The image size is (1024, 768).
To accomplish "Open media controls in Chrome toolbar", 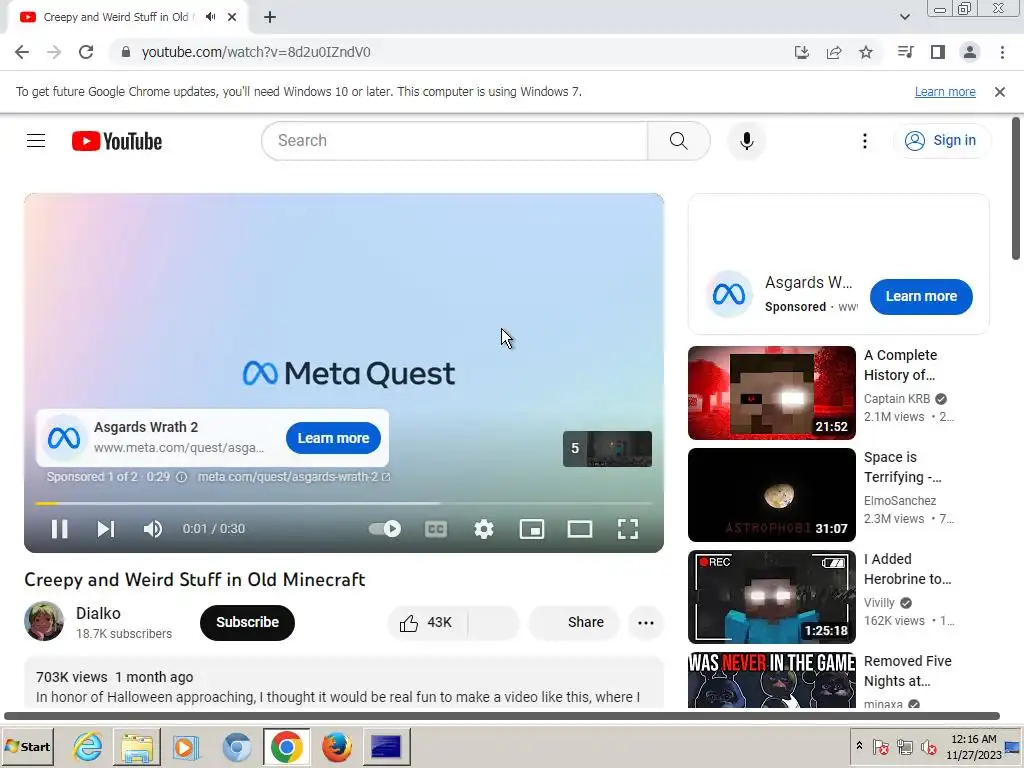I will pos(906,52).
